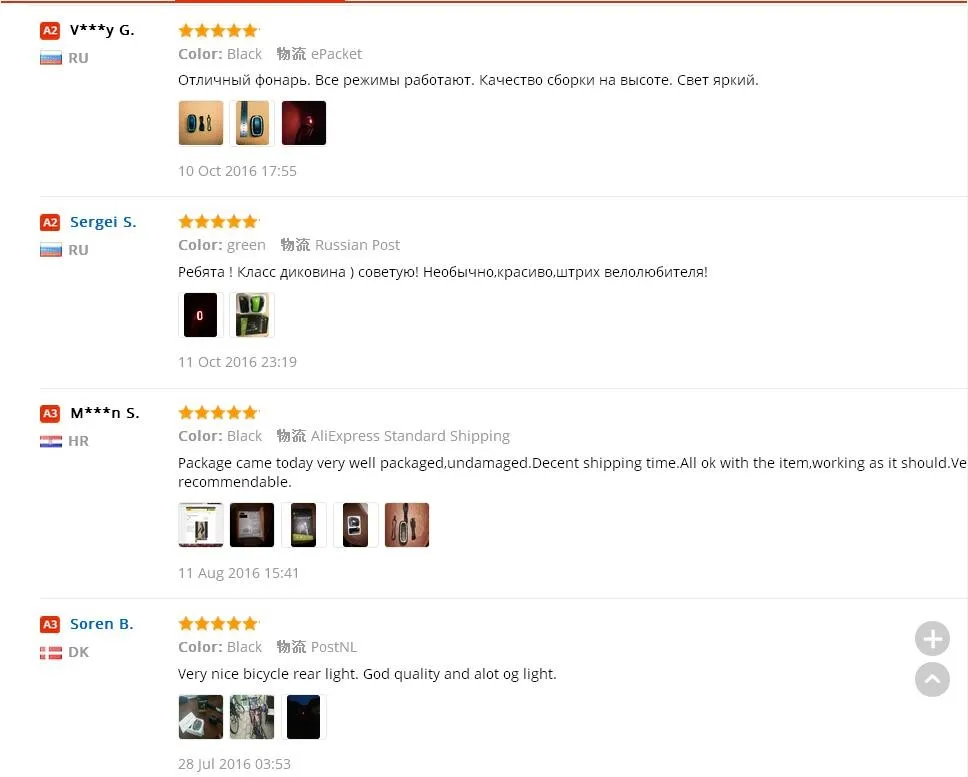Screen dimensions: 968x777
Task: Open Sergei's dark red zero photo
Action: point(201,315)
